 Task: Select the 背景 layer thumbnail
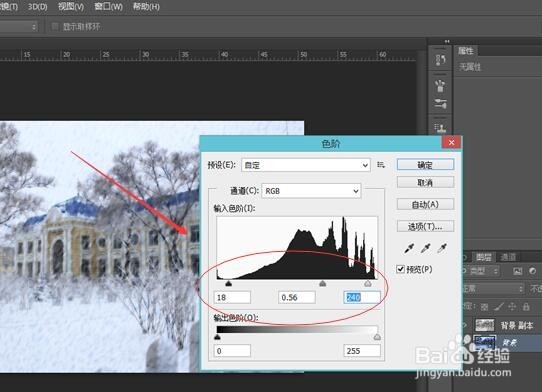[x=485, y=342]
